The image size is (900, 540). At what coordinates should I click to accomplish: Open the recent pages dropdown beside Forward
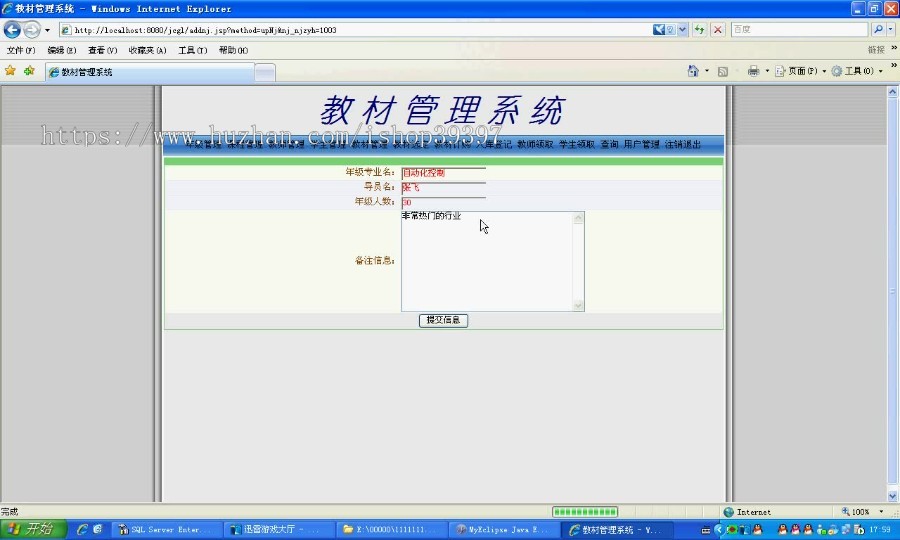click(x=48, y=30)
